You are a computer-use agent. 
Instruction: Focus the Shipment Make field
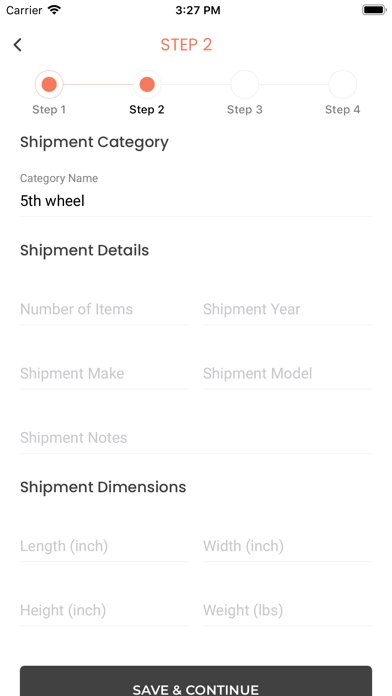(104, 374)
